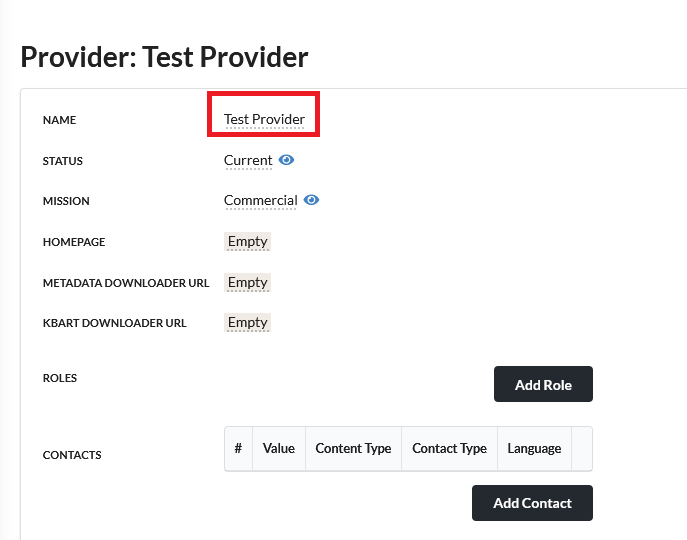Click the MISSION field label
This screenshot has width=687, height=540.
(x=66, y=201)
